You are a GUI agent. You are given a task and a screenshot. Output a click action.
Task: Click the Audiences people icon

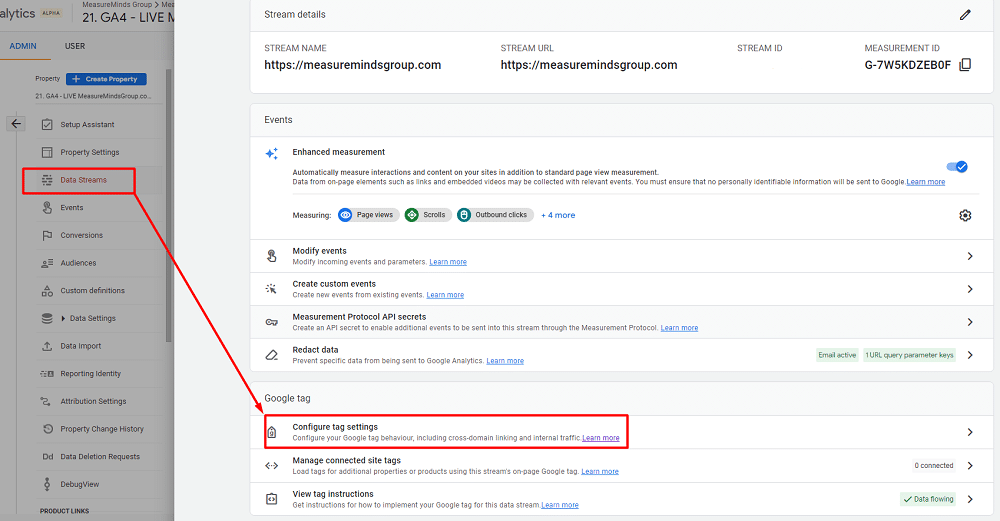pyautogui.click(x=47, y=263)
